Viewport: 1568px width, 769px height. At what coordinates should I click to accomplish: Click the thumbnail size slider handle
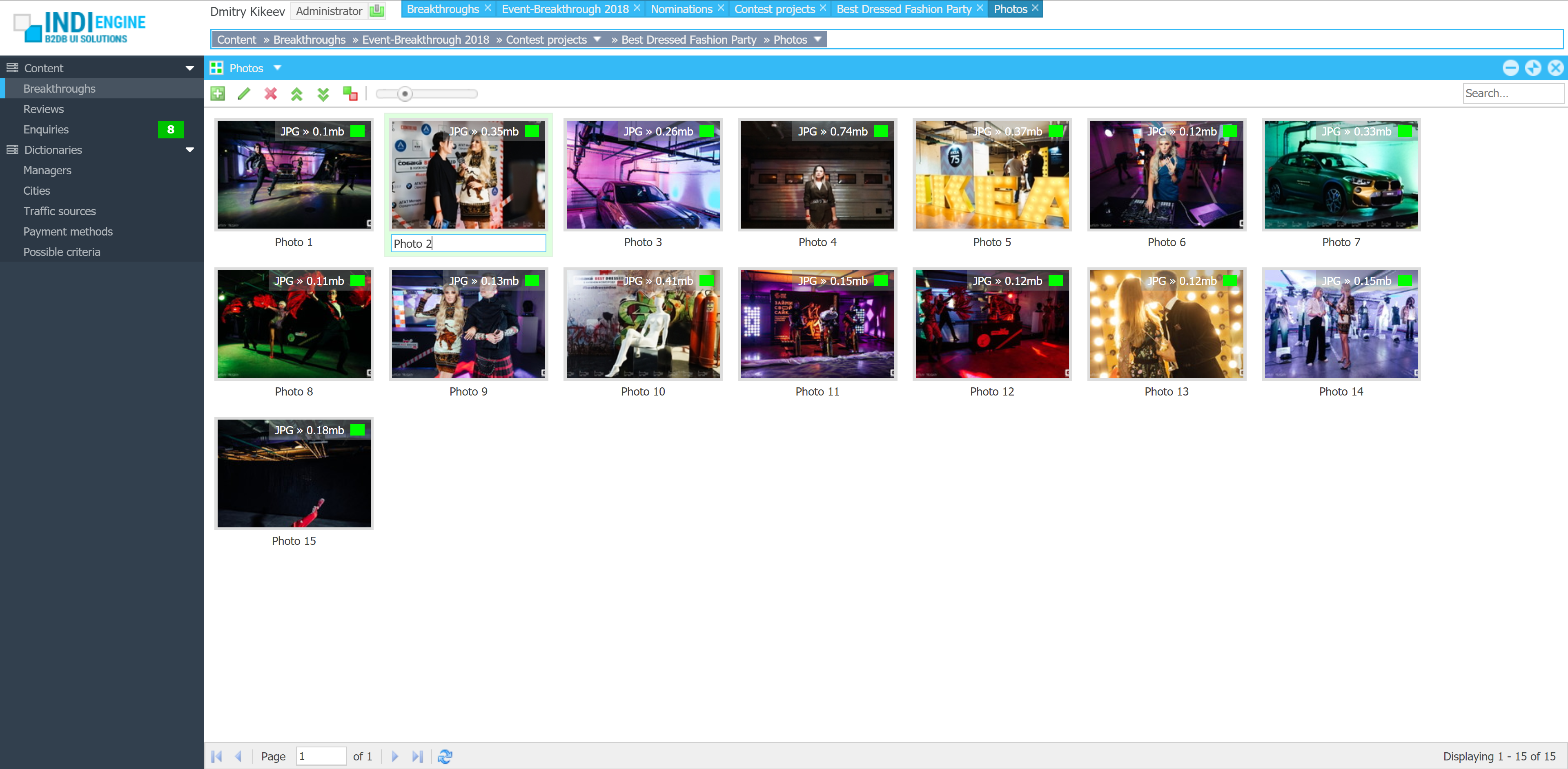(x=405, y=94)
